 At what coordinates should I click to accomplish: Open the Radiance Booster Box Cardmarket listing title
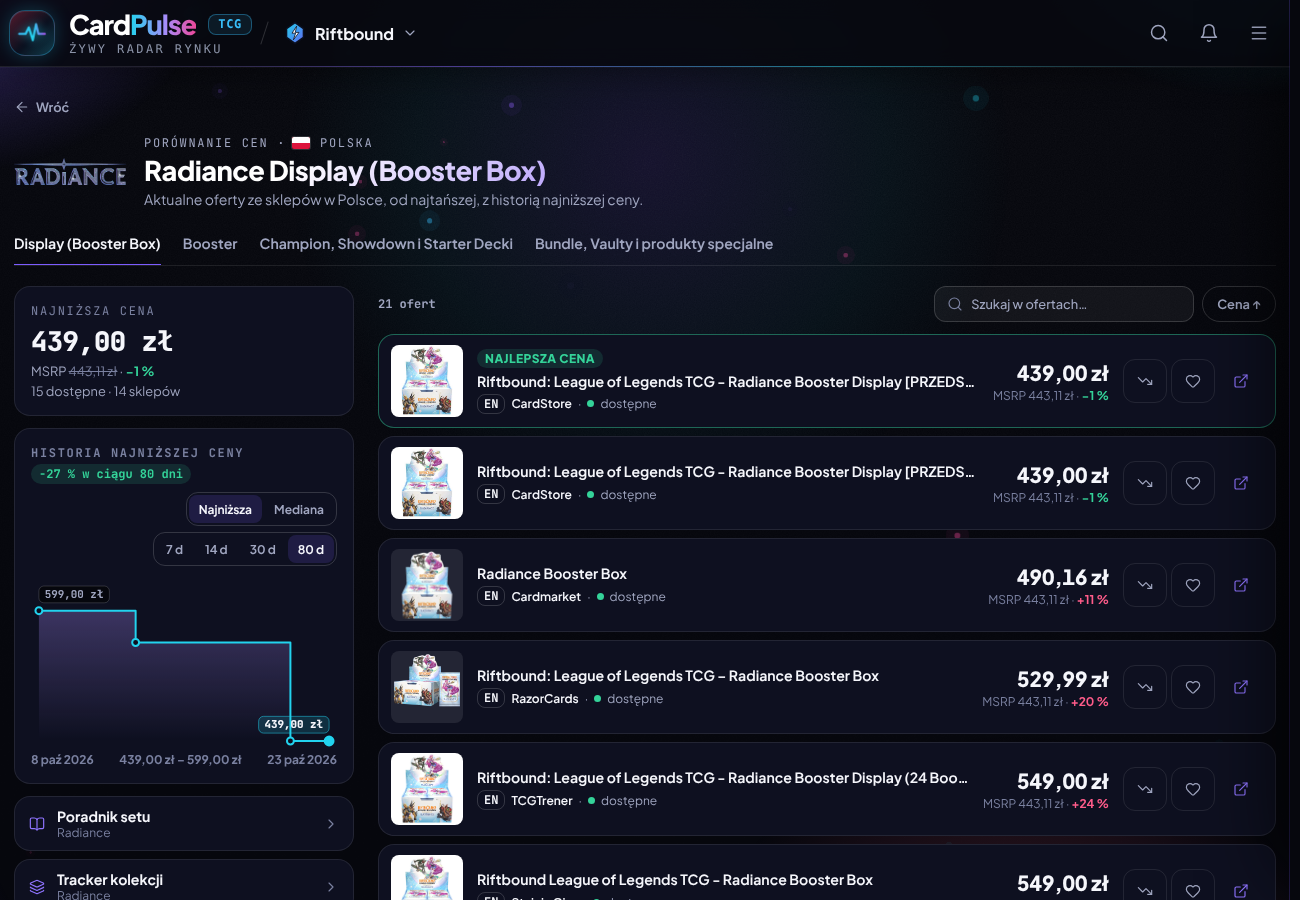pos(552,574)
